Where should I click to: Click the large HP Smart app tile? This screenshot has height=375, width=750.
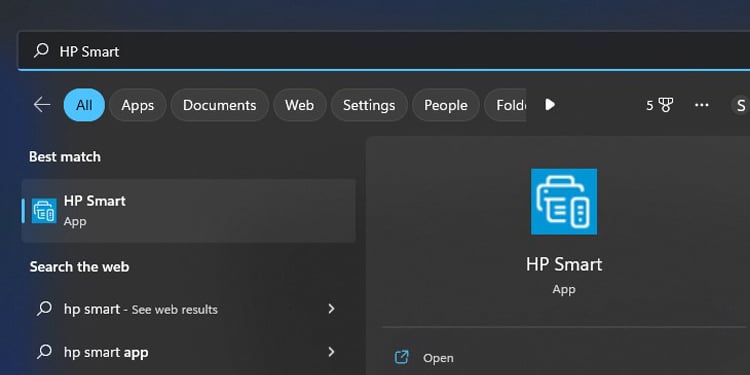[x=564, y=201]
